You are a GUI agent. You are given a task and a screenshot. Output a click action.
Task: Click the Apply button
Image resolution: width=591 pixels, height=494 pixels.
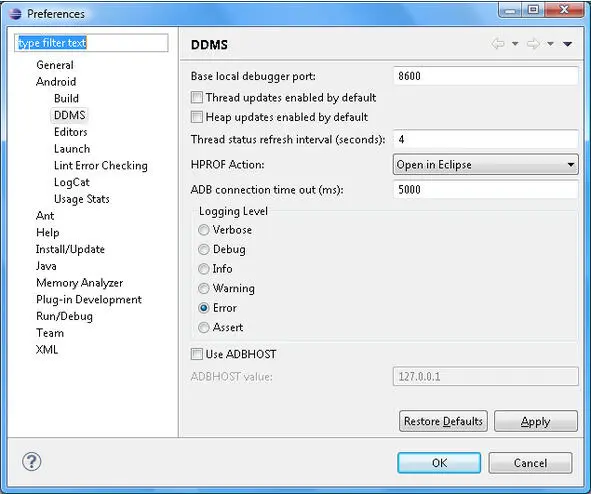coord(536,421)
